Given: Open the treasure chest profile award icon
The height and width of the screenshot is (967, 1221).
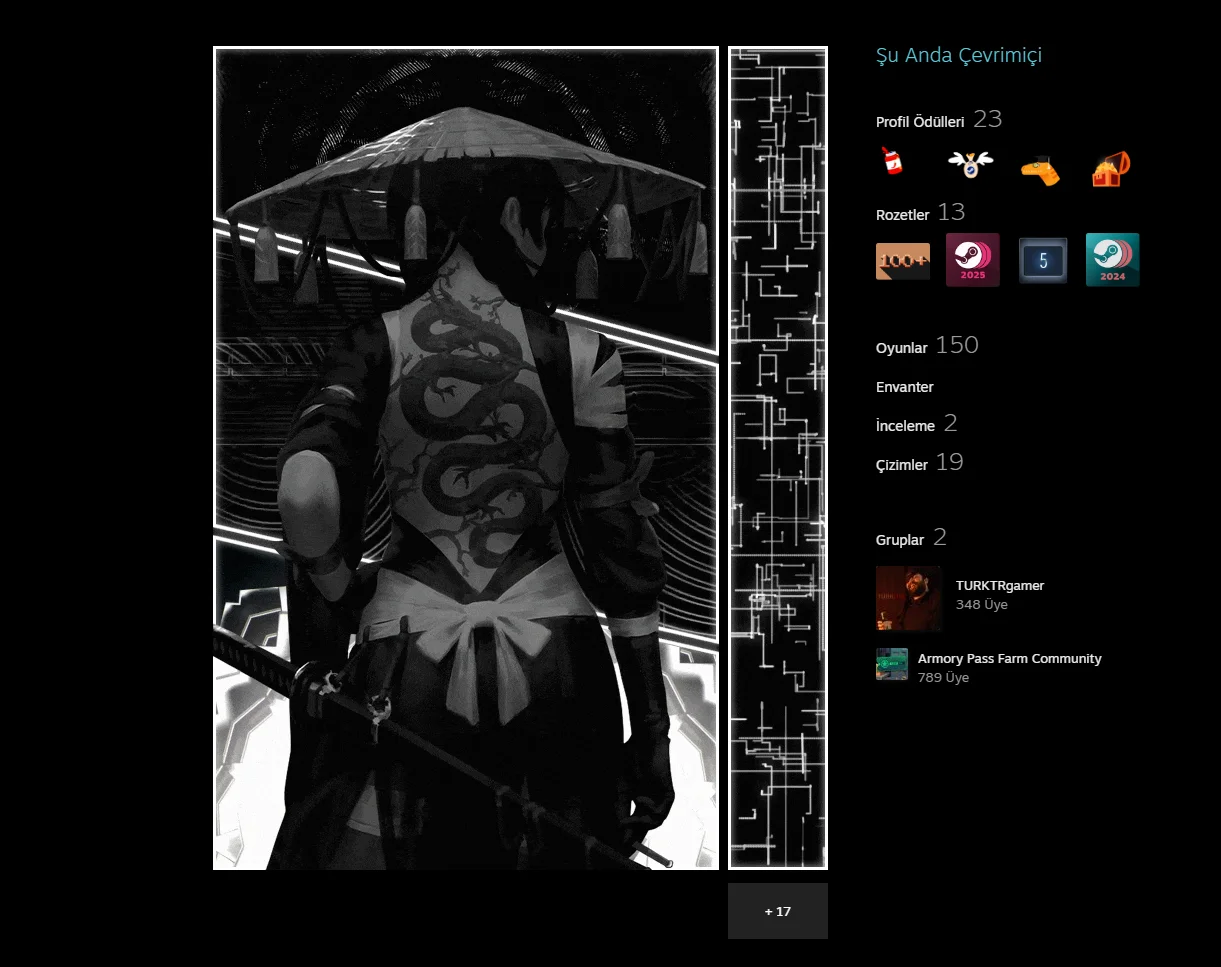Looking at the screenshot, I should coord(1111,169).
